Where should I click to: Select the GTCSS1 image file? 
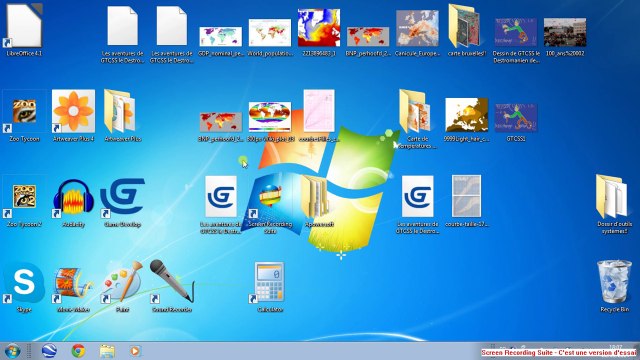(x=516, y=118)
